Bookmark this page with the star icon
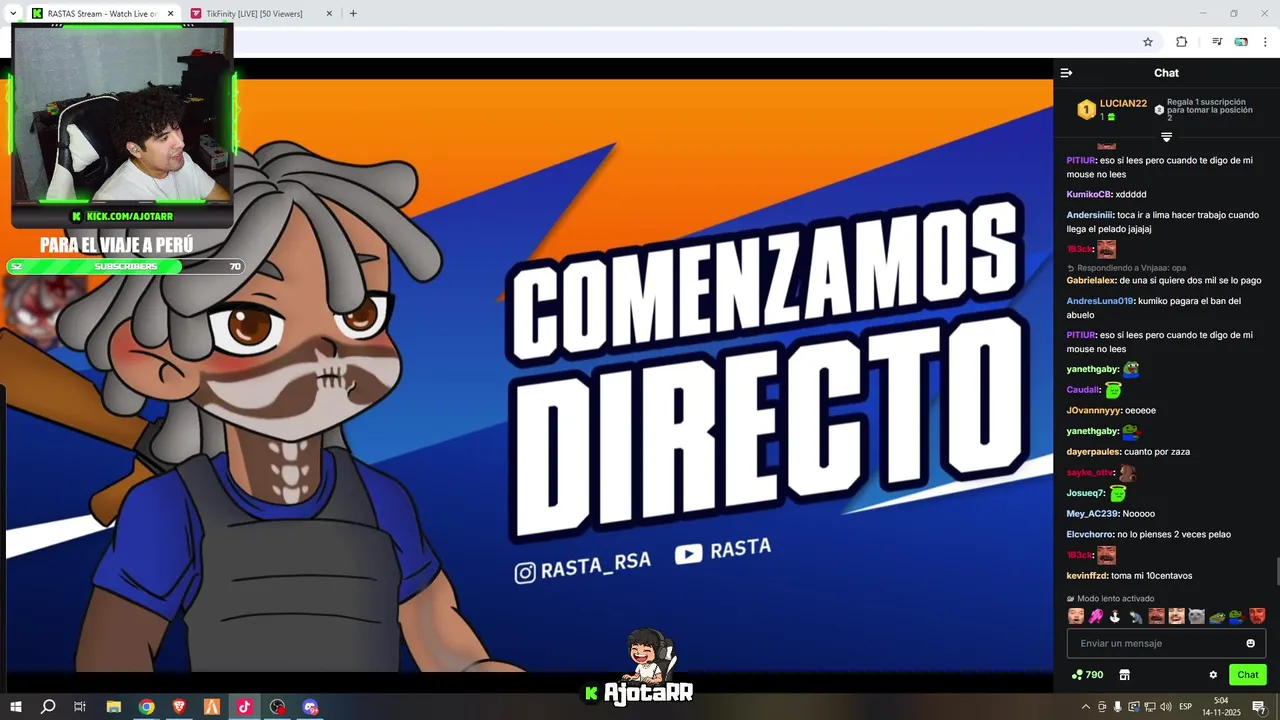 tap(1148, 42)
